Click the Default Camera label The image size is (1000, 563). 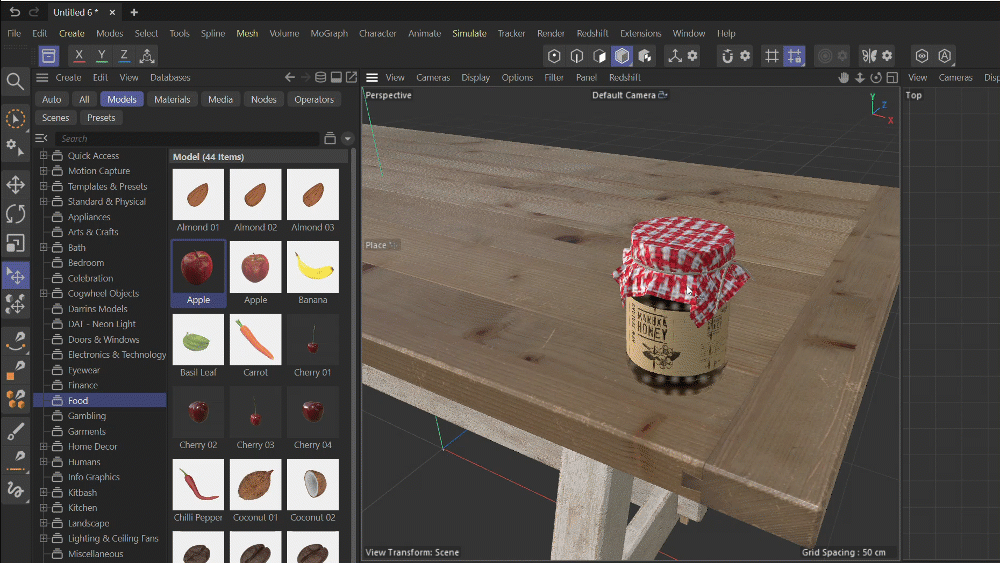(624, 95)
